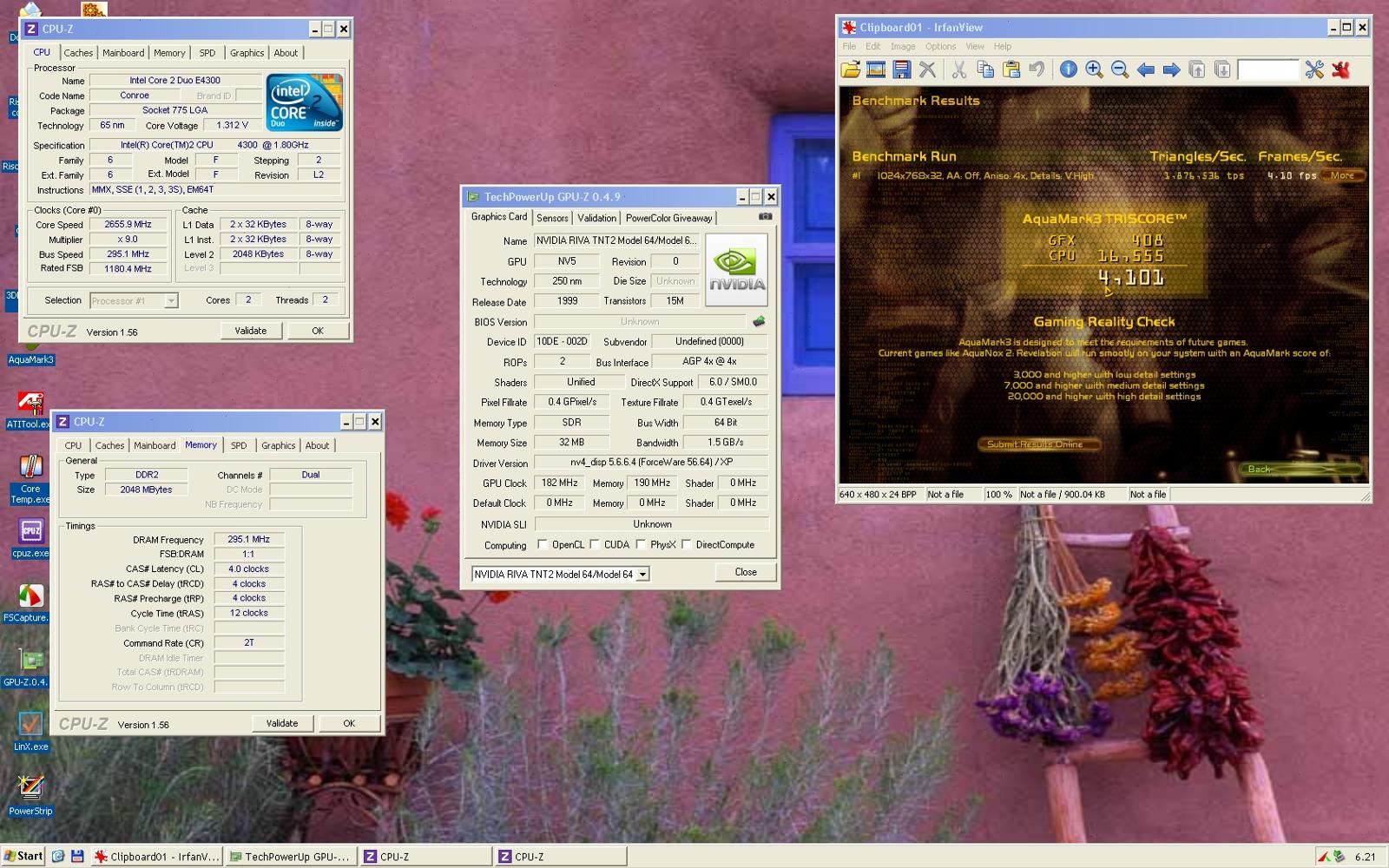Open file icon in IrfanView toolbar

851,69
